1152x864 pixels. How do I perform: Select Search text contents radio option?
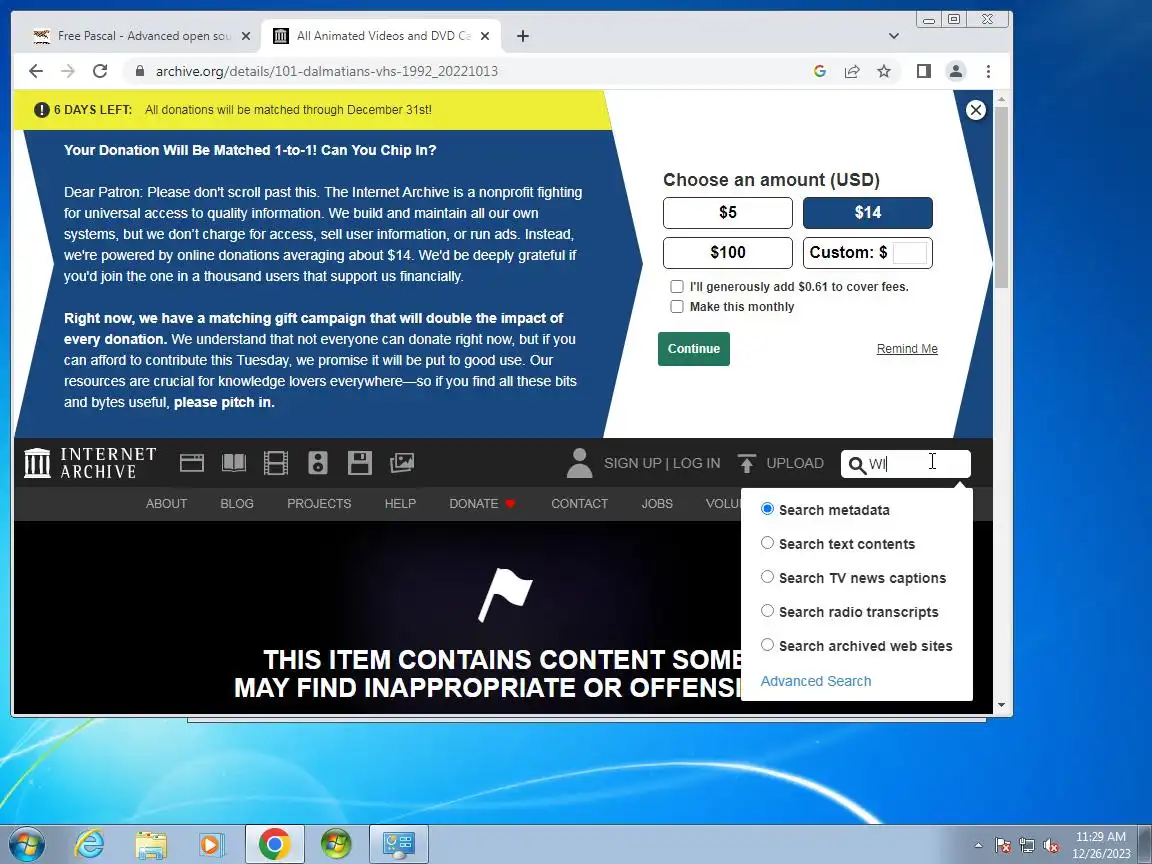767,543
